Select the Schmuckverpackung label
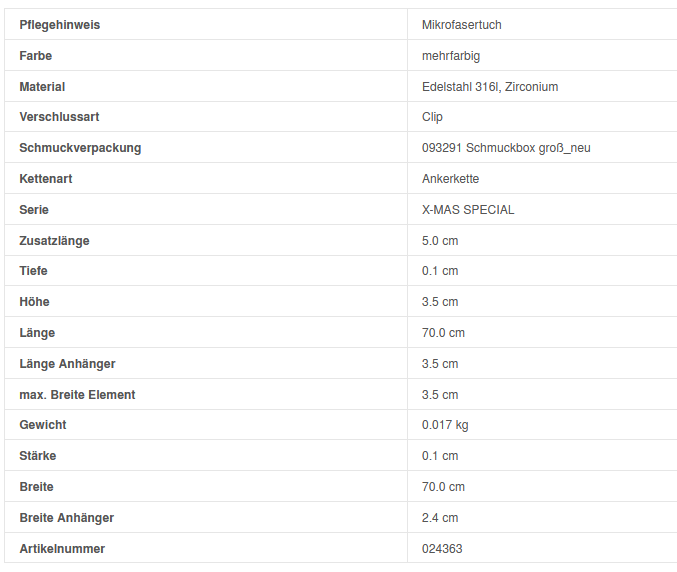The height and width of the screenshot is (572, 677). [80, 148]
